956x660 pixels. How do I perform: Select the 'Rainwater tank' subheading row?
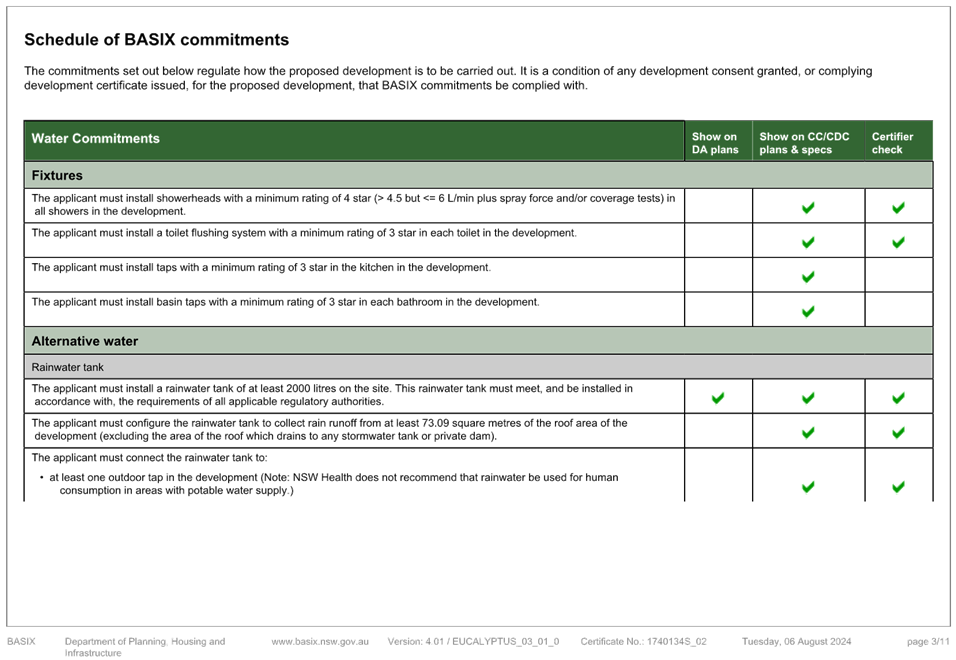coord(479,367)
